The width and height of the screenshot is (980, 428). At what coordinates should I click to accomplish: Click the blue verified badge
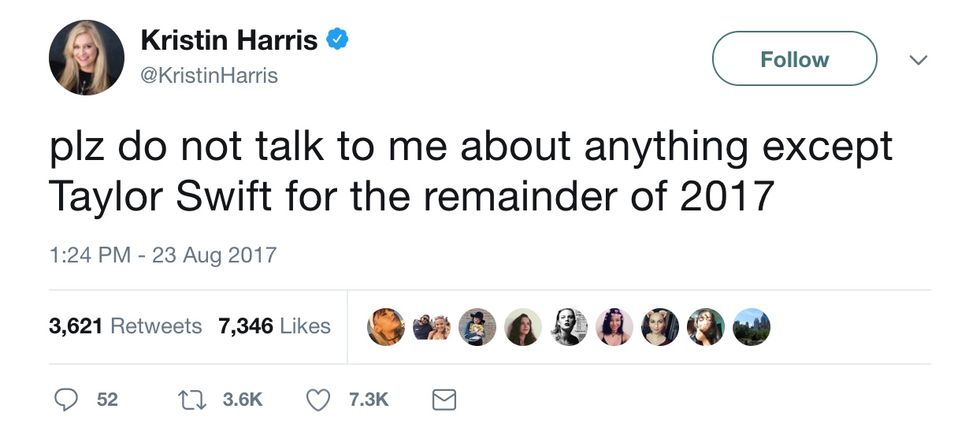(338, 42)
